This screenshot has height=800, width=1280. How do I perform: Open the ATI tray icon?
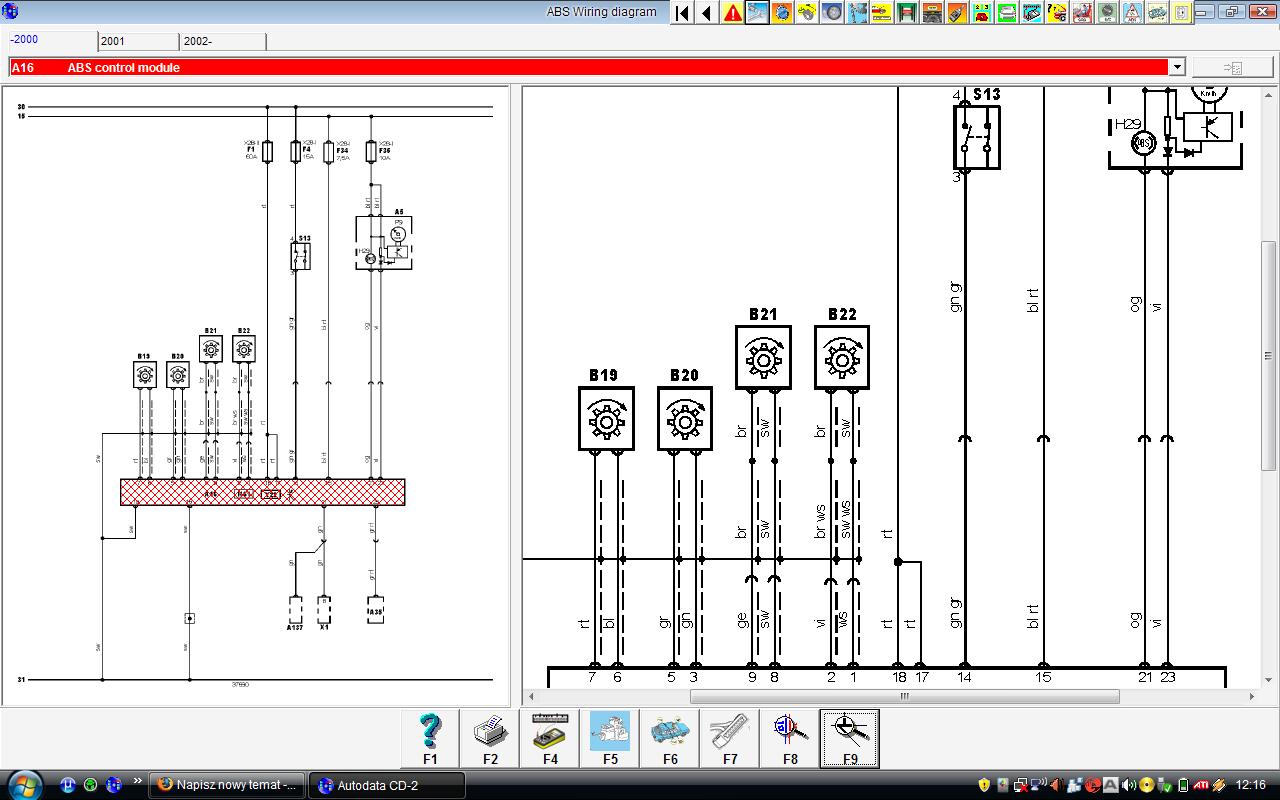pyautogui.click(x=1201, y=785)
